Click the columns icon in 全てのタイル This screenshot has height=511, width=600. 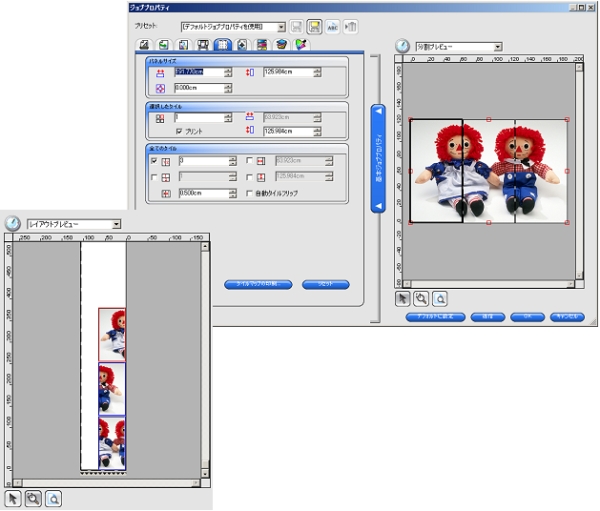[x=166, y=162]
